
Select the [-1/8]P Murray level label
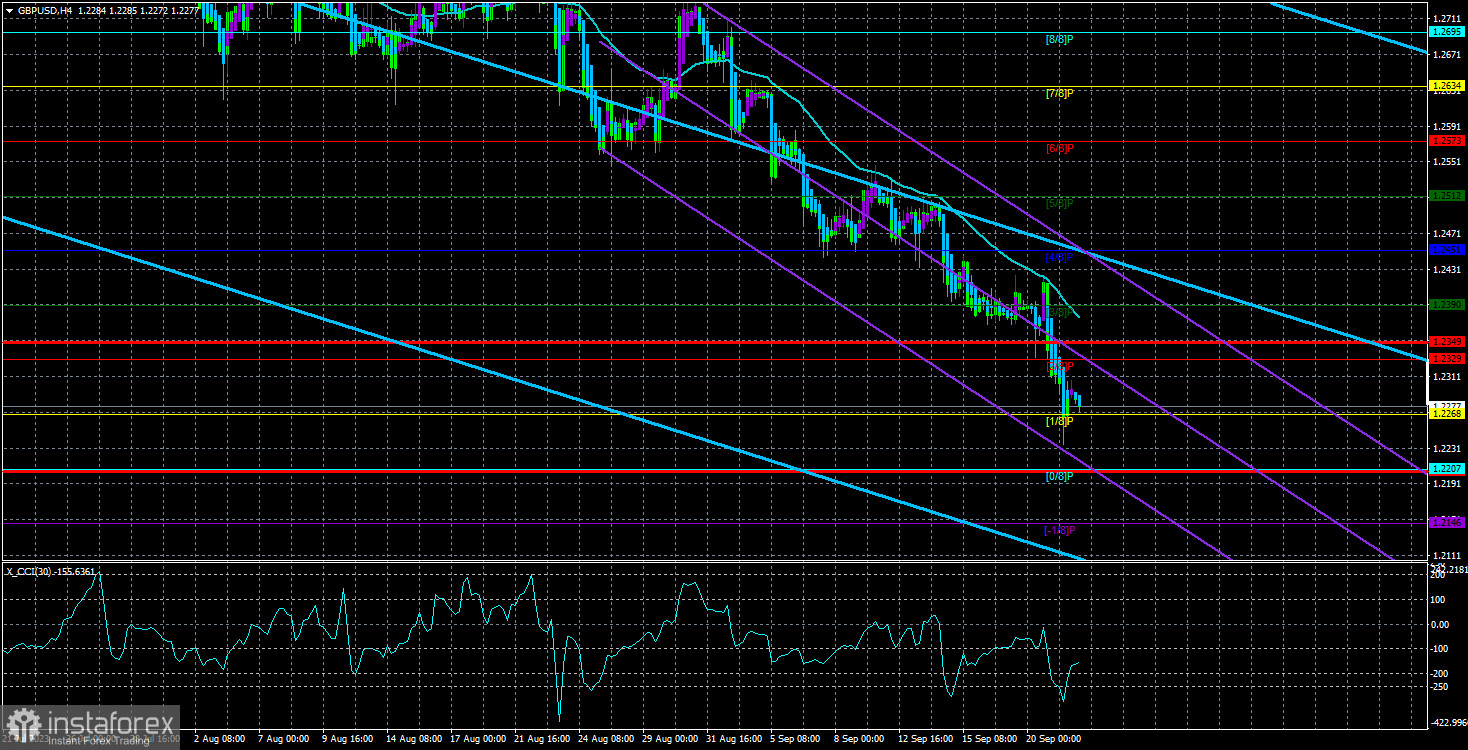point(1059,530)
